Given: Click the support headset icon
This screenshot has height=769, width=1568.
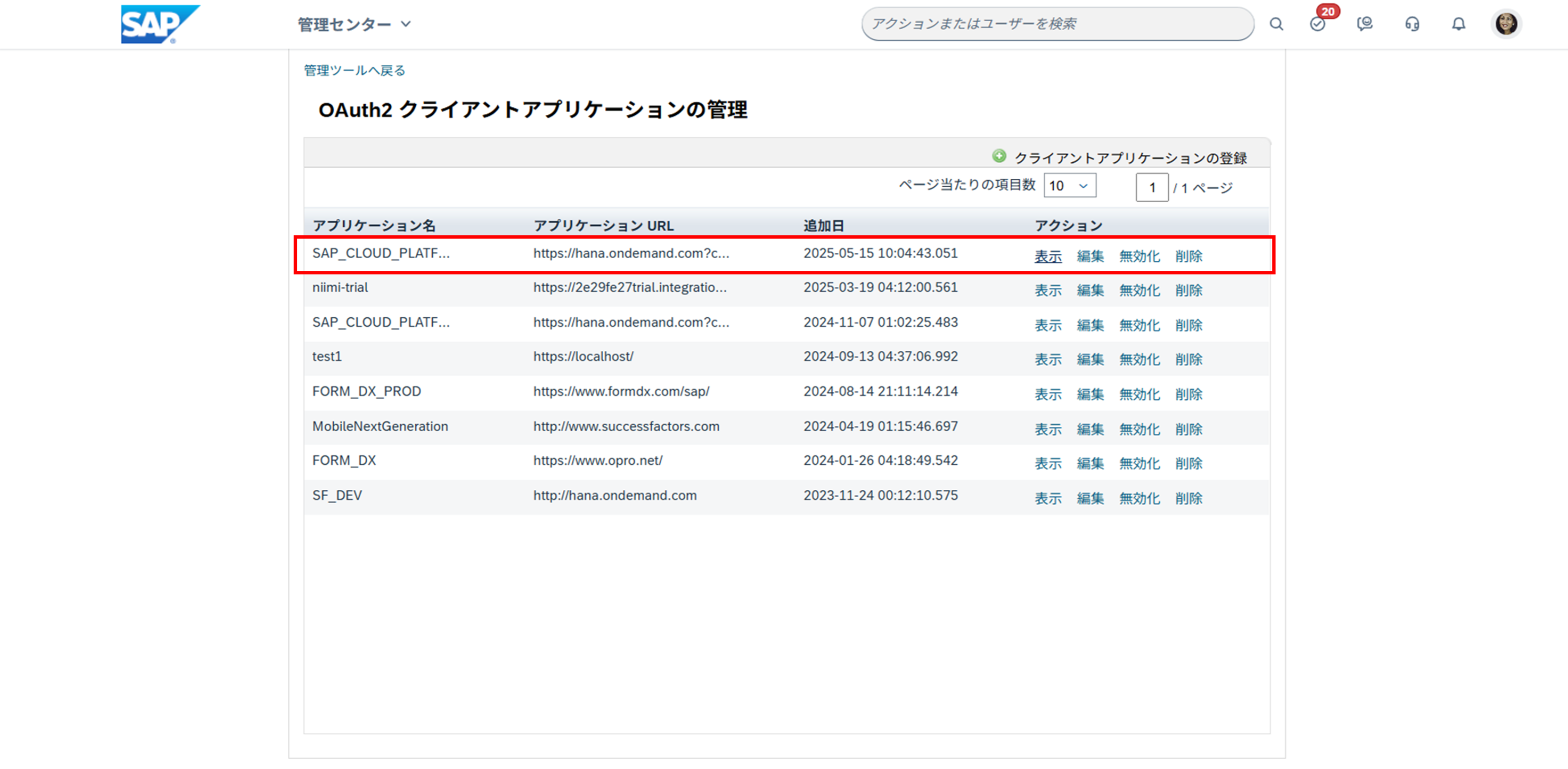Looking at the screenshot, I should pyautogui.click(x=1411, y=24).
